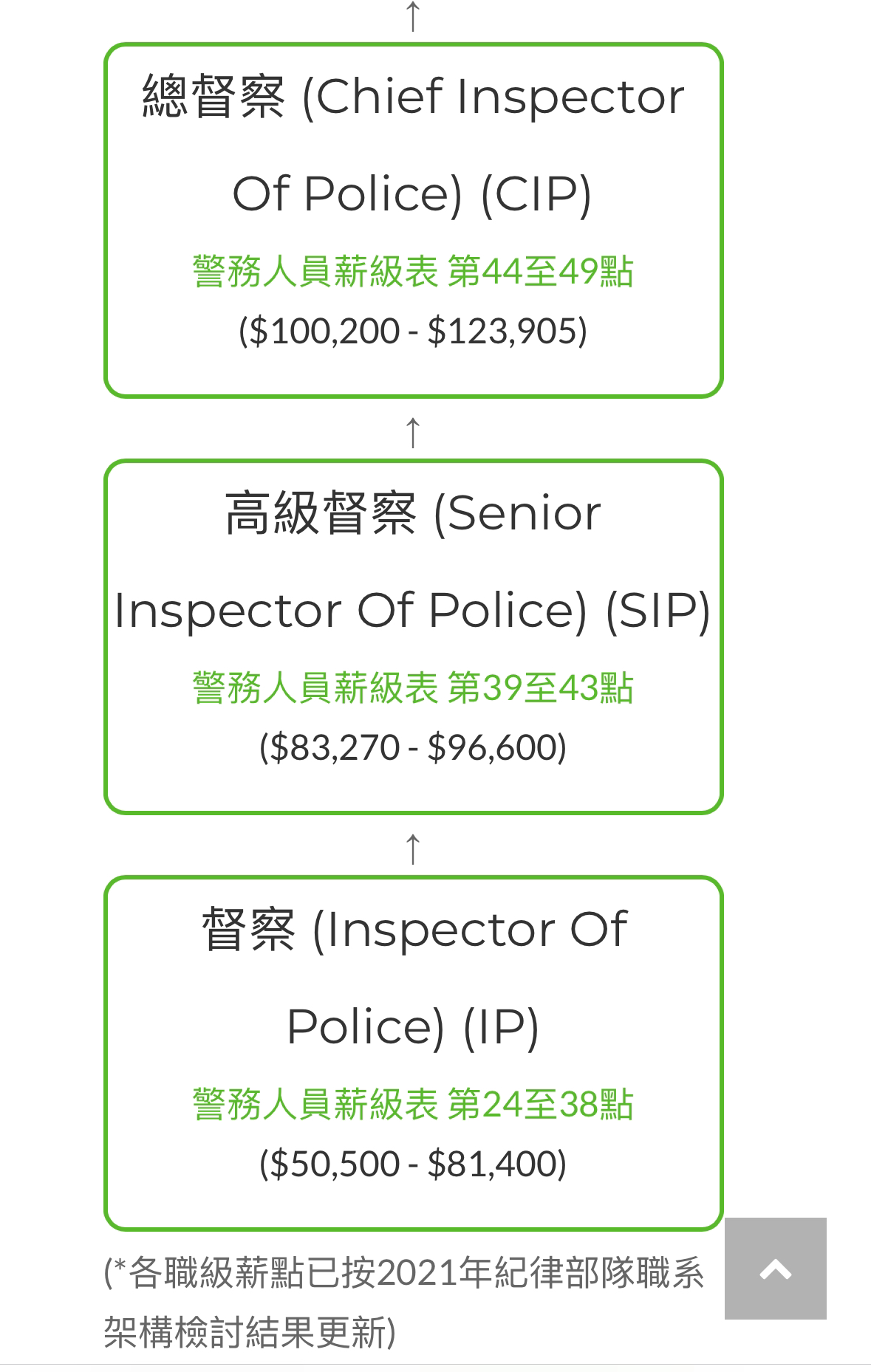Click the (SIP) abbreviation in the second box
The width and height of the screenshot is (871, 1372).
657,611
